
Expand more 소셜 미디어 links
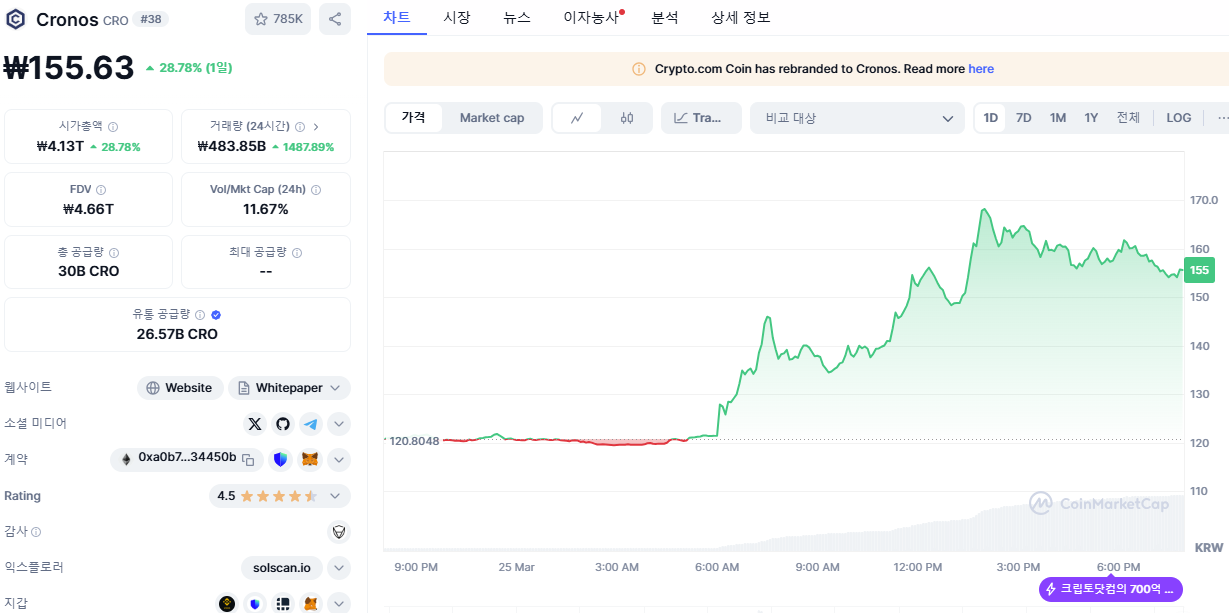[x=339, y=424]
